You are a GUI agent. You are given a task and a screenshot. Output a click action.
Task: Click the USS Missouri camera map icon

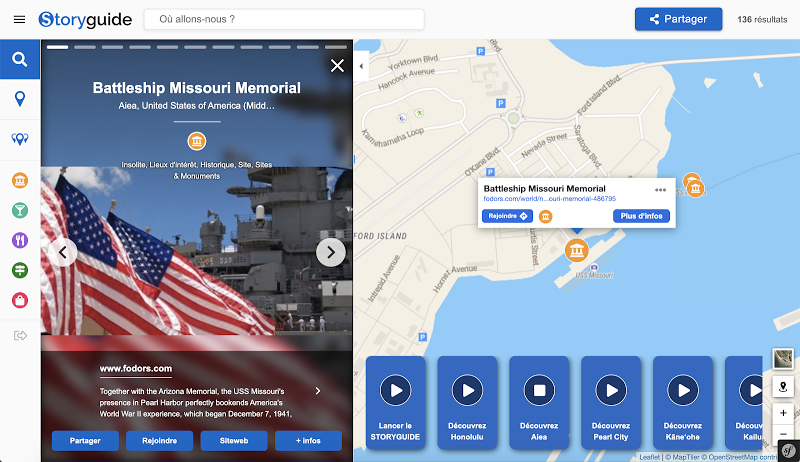click(x=594, y=267)
